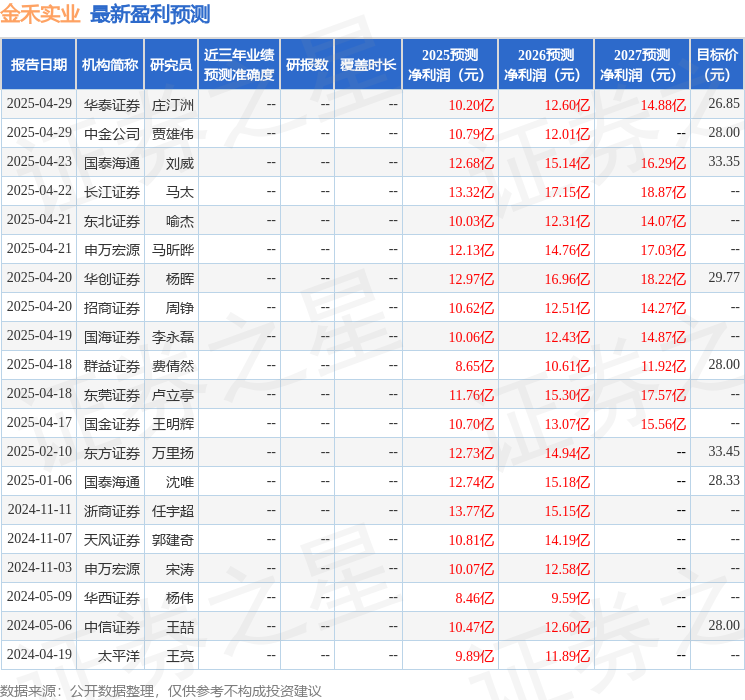Click target price 26.85
This screenshot has height=700, width=745.
tap(724, 103)
